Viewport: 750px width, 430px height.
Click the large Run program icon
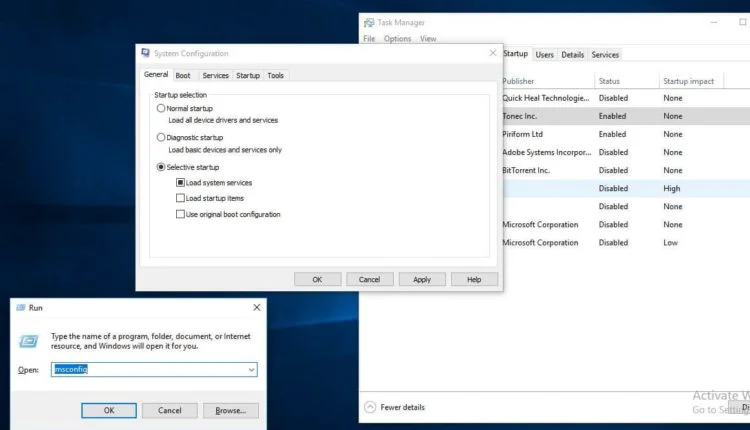click(28, 341)
